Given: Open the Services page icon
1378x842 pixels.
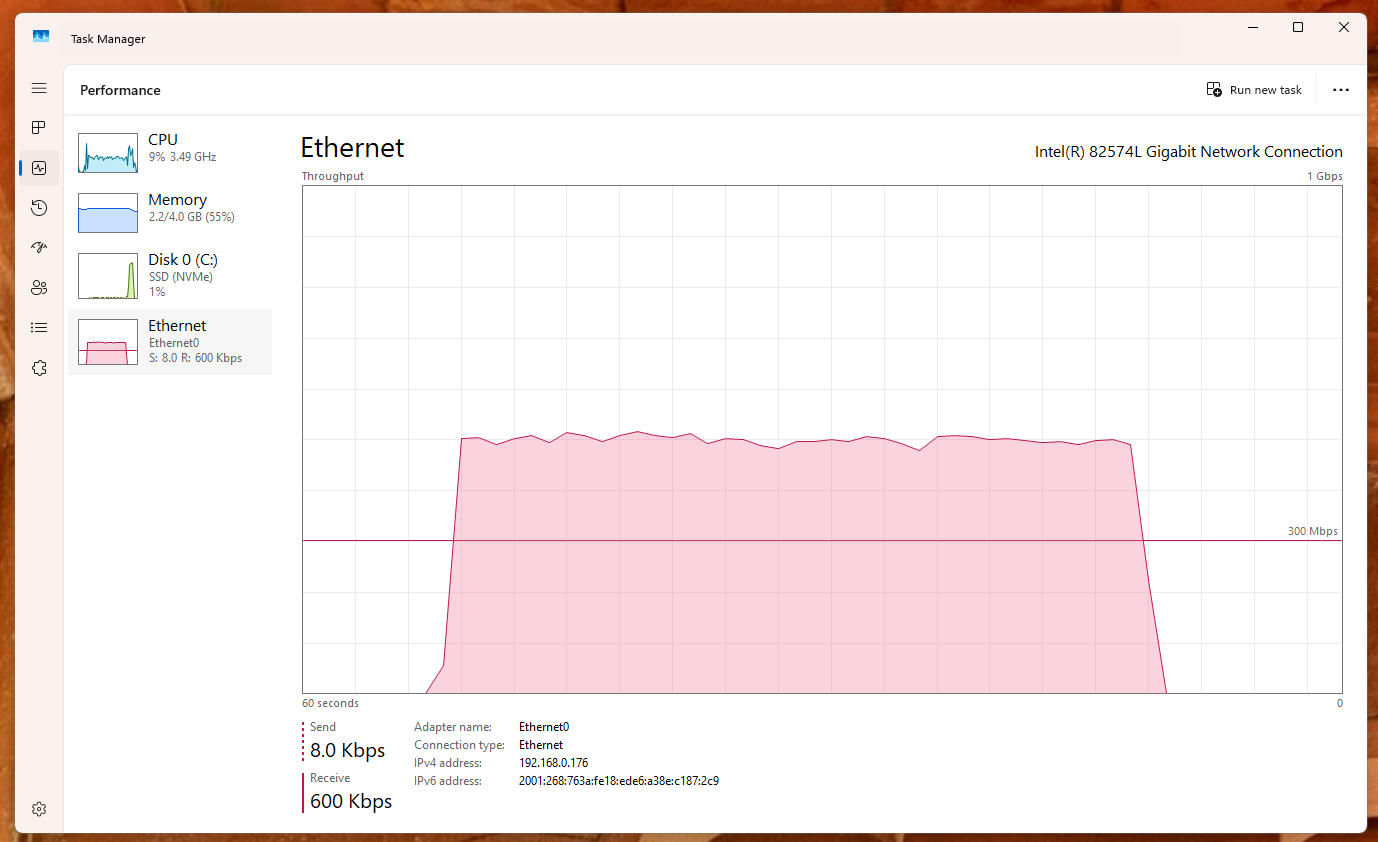Looking at the screenshot, I should point(39,368).
